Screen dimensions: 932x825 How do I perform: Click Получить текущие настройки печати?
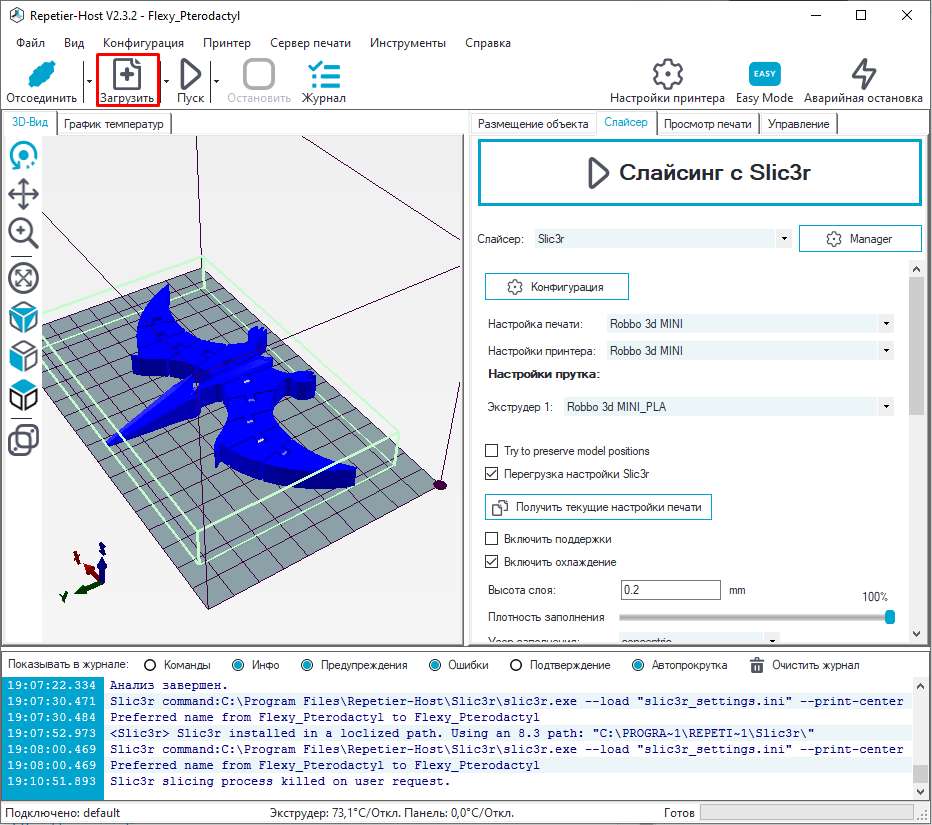coord(598,507)
